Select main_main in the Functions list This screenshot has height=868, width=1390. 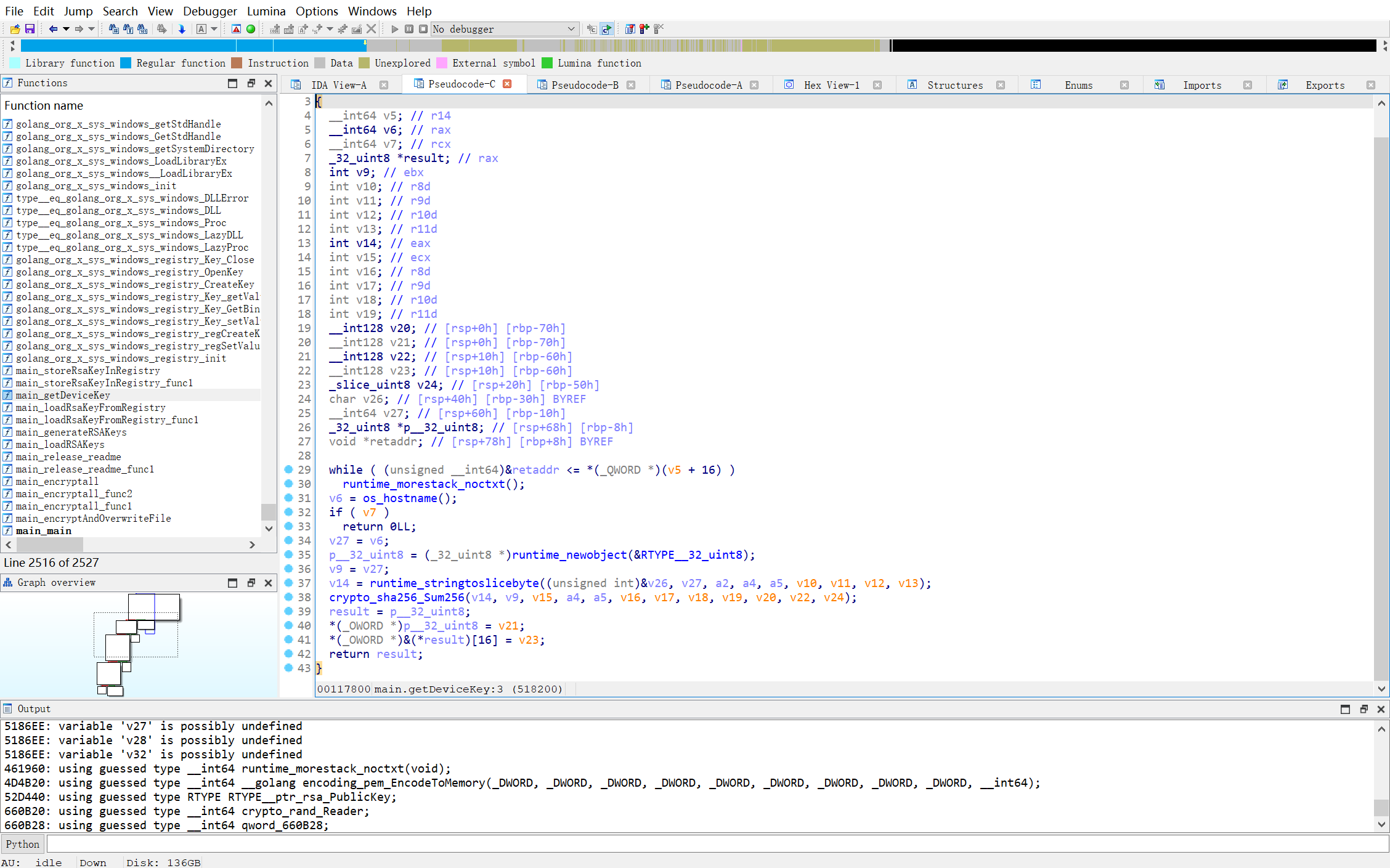coord(43,530)
